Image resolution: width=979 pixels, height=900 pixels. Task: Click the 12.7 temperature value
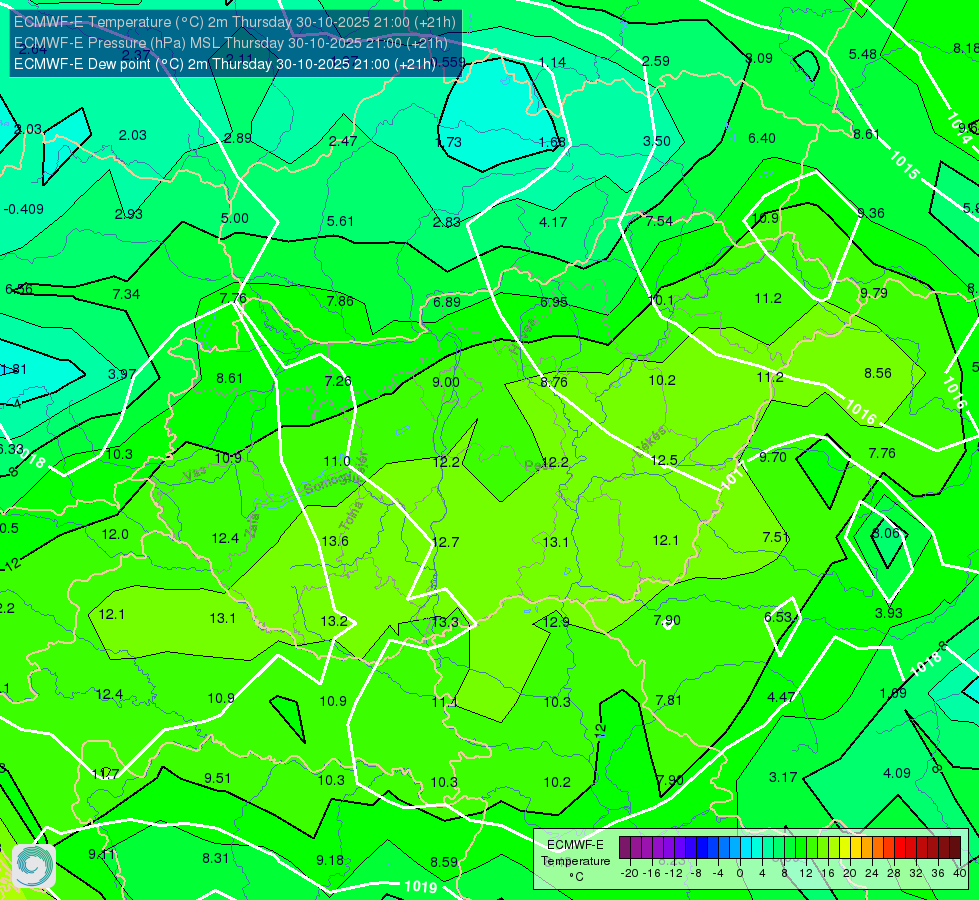tap(445, 542)
